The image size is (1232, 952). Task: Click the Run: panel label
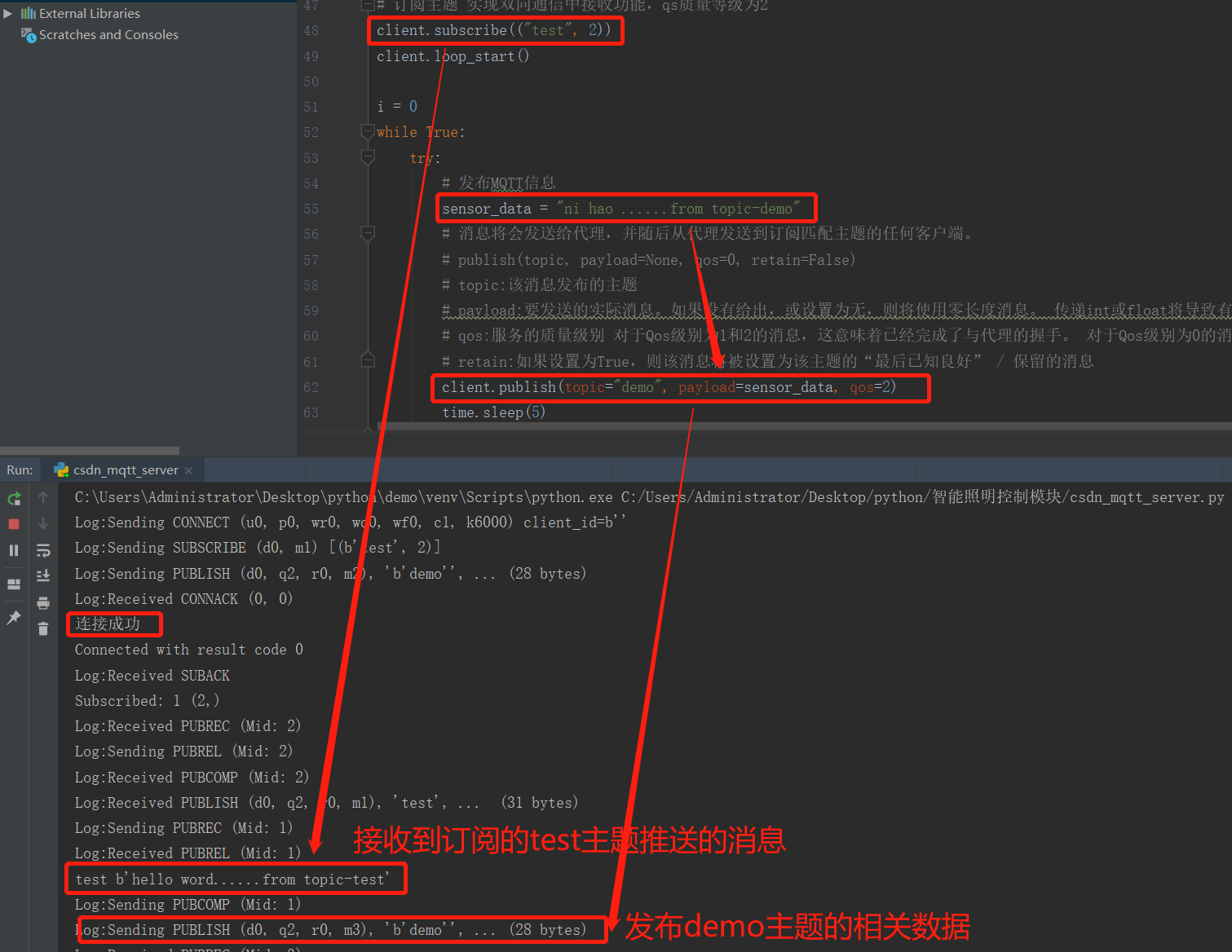coord(20,469)
